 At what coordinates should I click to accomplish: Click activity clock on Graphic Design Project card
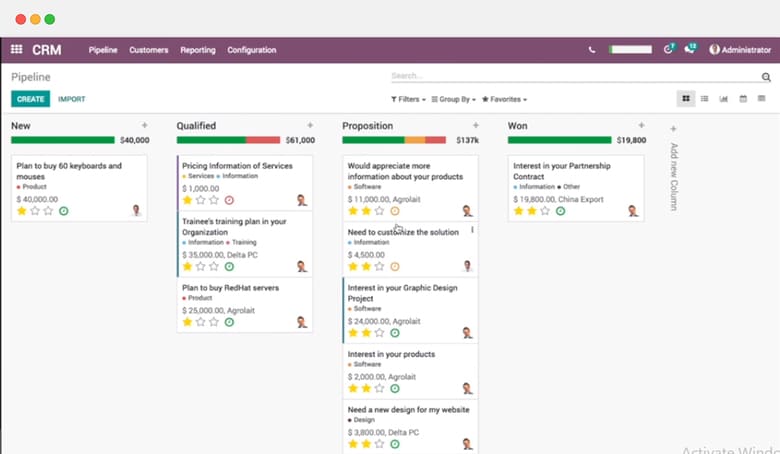(394, 333)
